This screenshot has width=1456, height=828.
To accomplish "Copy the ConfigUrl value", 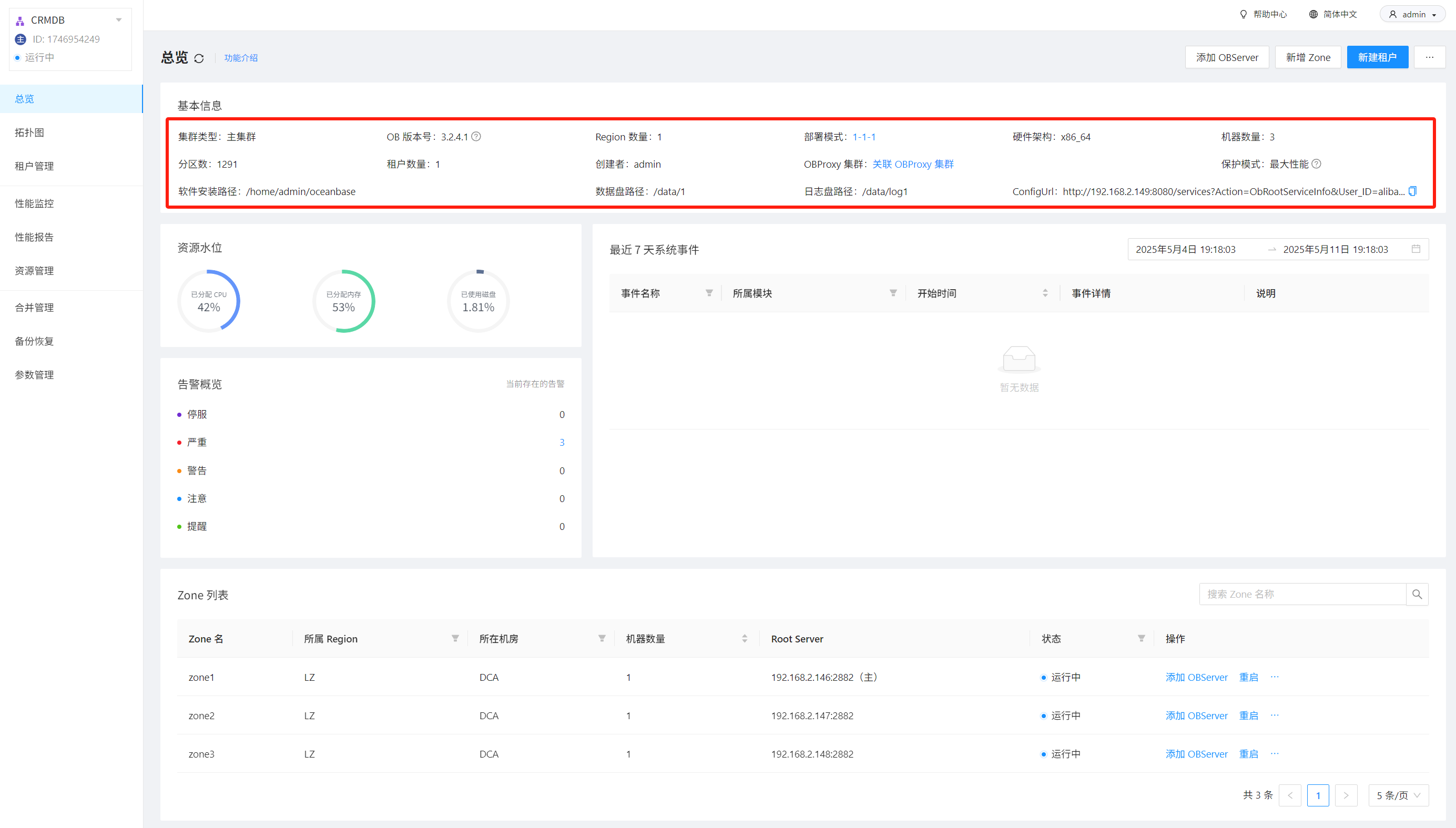I will tap(1413, 192).
